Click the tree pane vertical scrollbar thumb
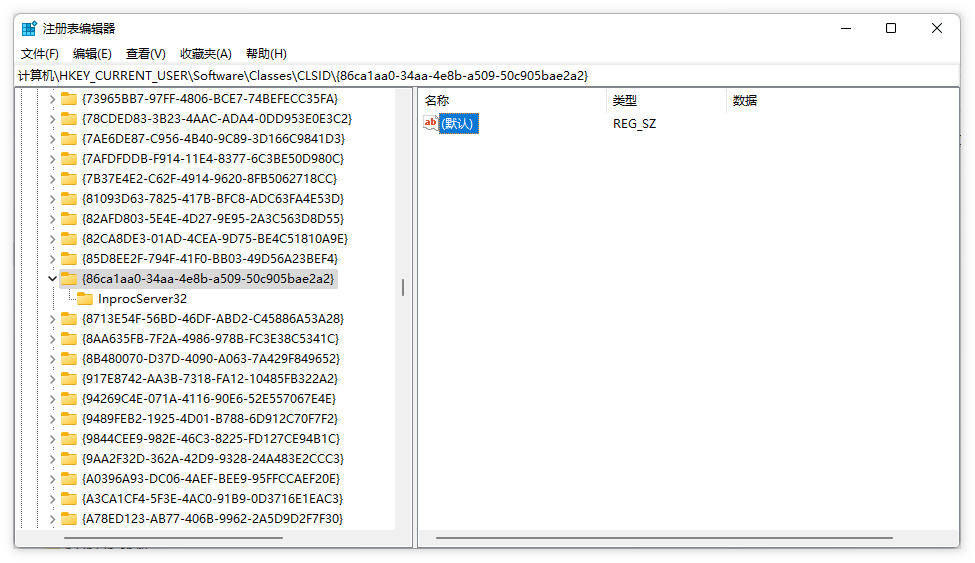This screenshot has width=975, height=563. [403, 288]
